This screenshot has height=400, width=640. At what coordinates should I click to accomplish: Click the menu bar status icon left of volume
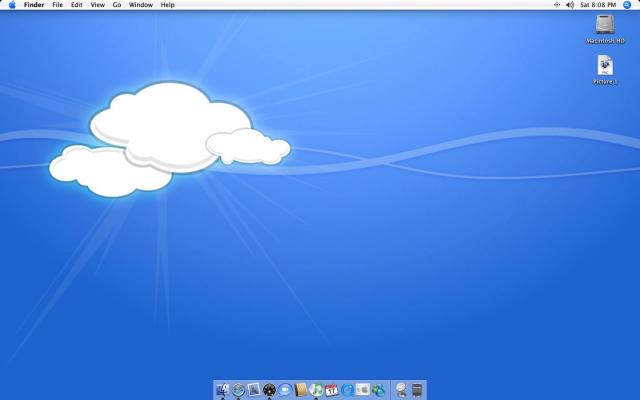point(557,5)
